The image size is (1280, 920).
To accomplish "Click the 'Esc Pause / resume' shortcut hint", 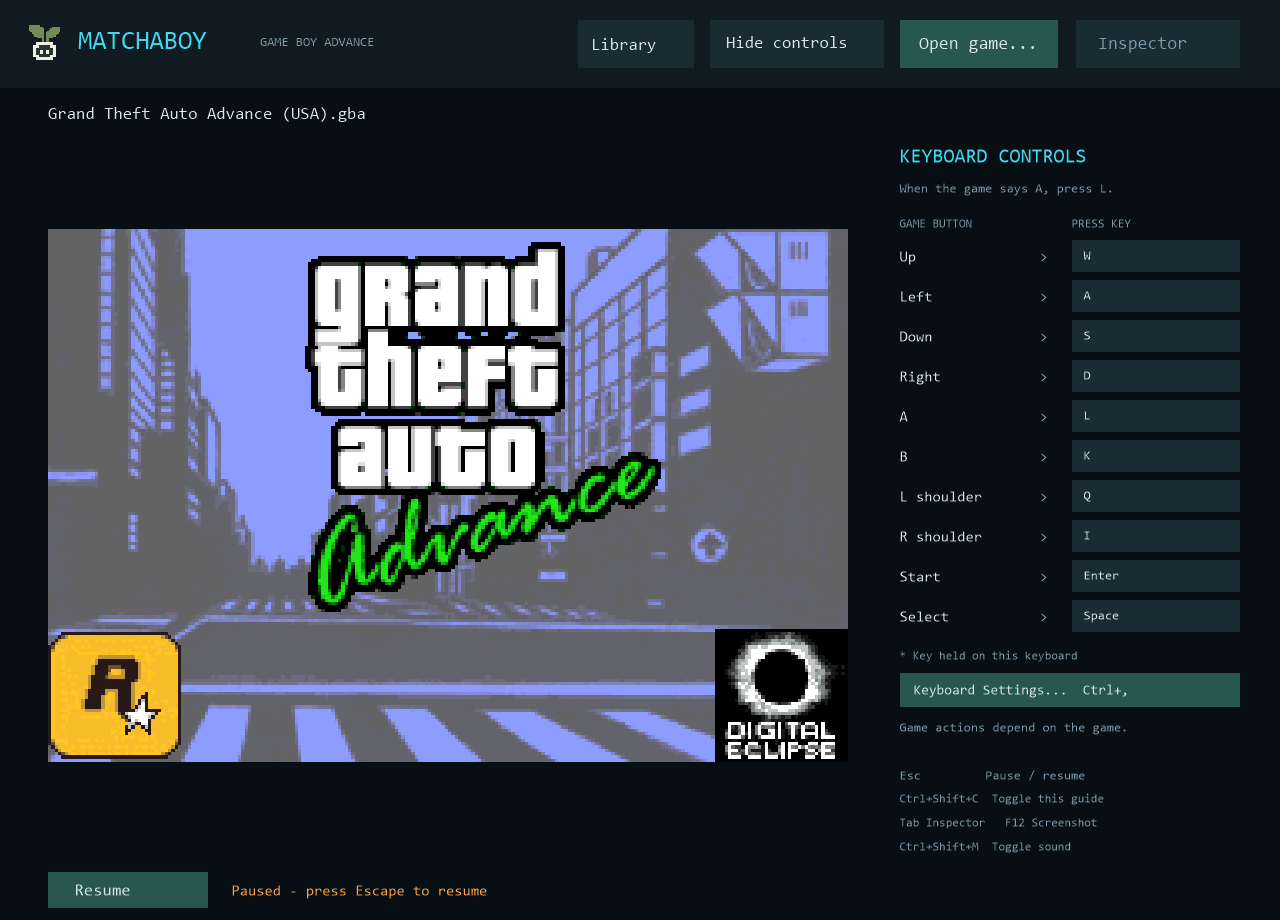I will click(x=992, y=775).
